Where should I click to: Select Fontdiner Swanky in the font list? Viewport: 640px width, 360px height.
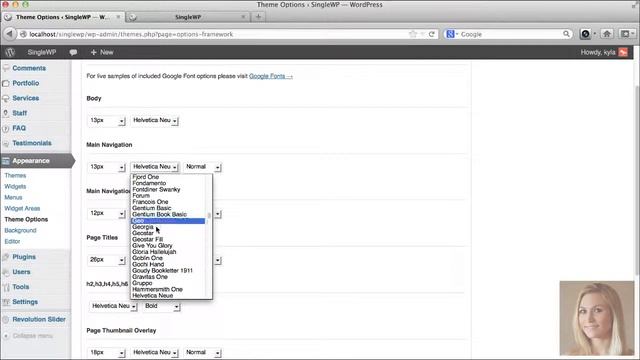[x=156, y=189]
